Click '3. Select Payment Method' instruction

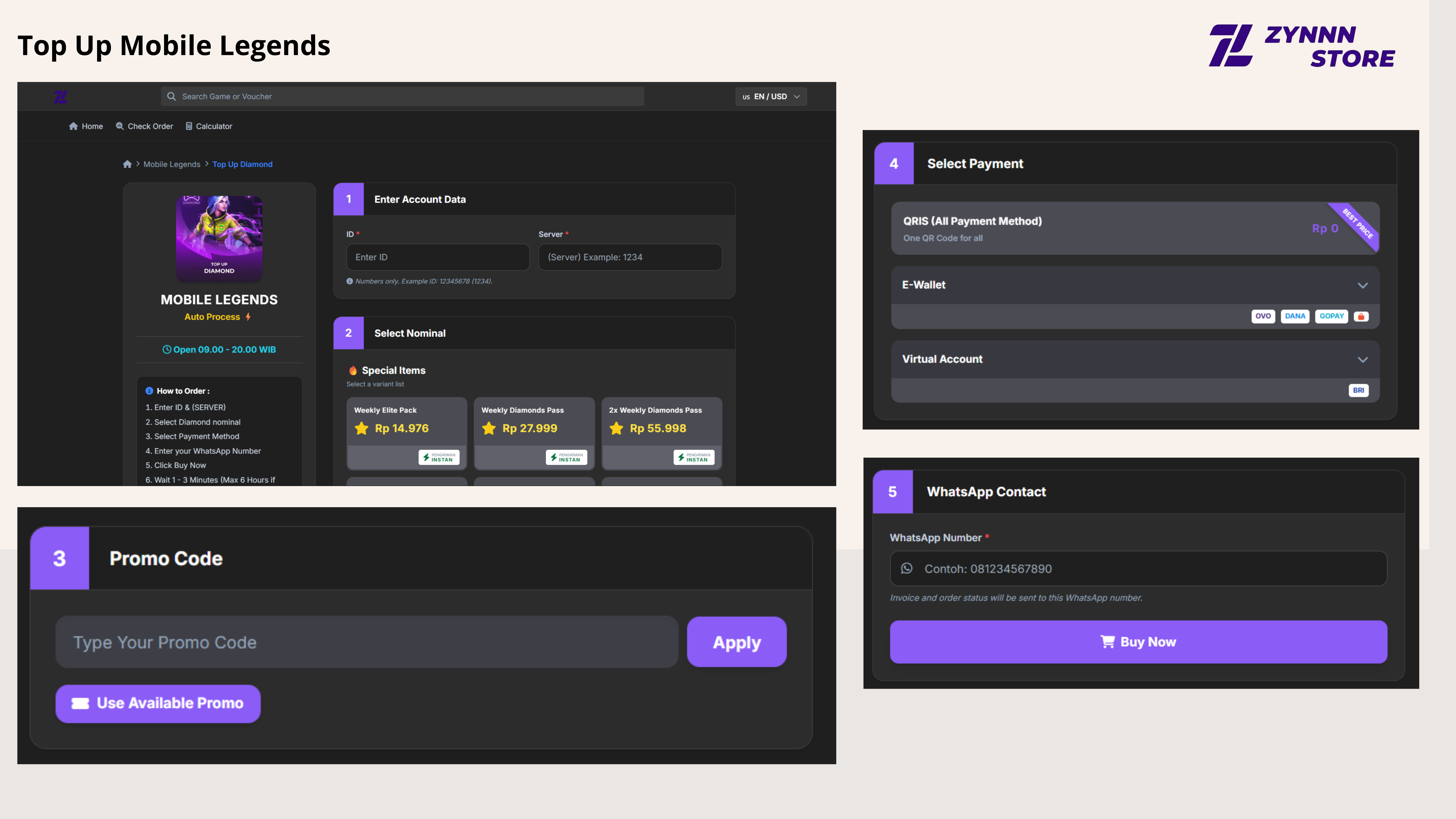tap(192, 436)
